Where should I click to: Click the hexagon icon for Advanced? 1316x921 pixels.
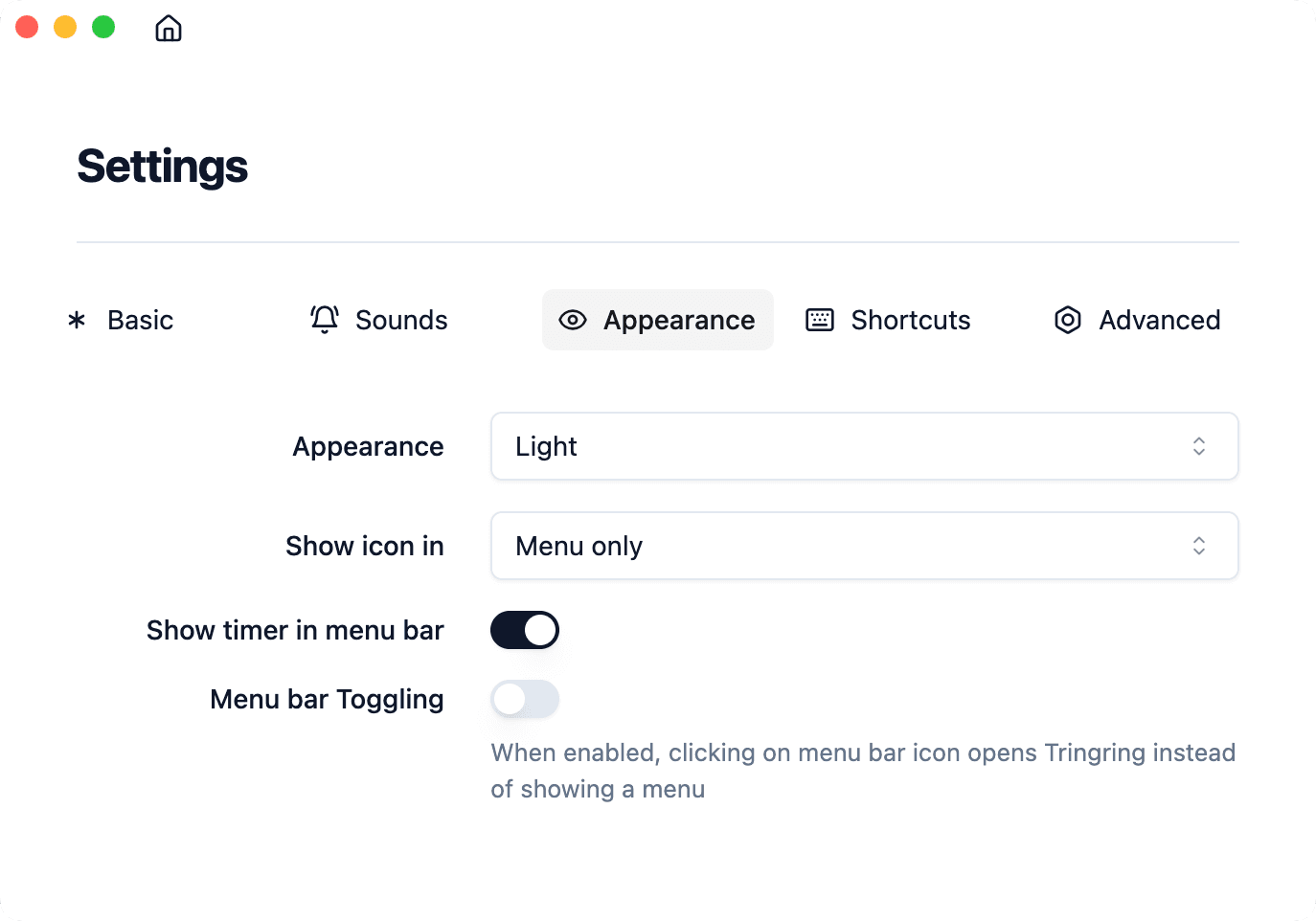coord(1068,320)
